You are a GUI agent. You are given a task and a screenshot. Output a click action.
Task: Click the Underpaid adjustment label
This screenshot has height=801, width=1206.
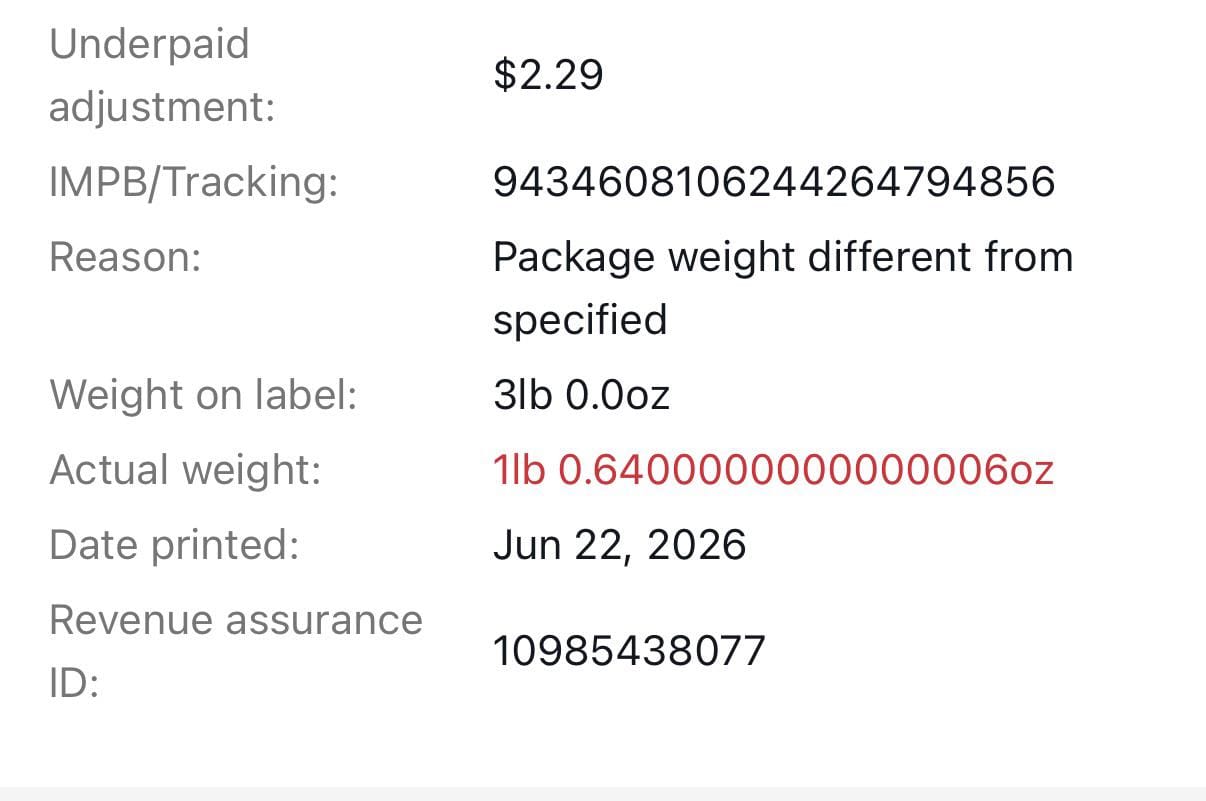(162, 75)
